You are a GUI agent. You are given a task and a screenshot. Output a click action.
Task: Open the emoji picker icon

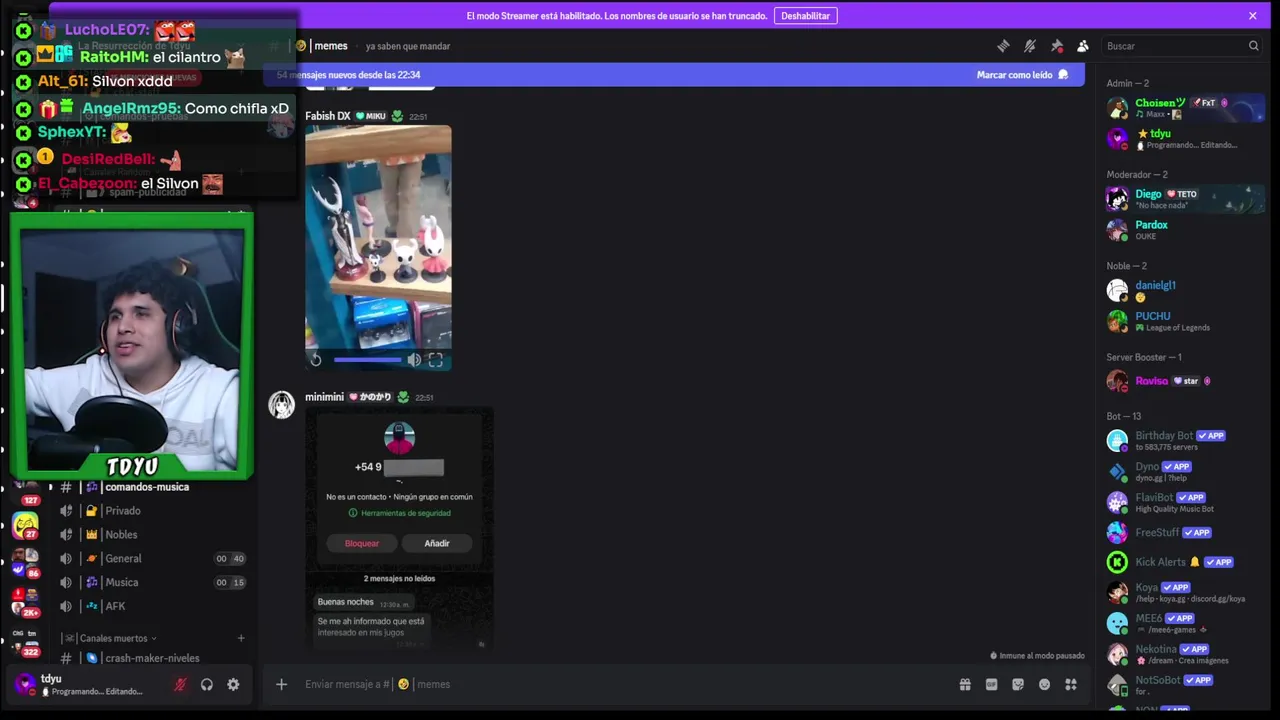point(1044,684)
